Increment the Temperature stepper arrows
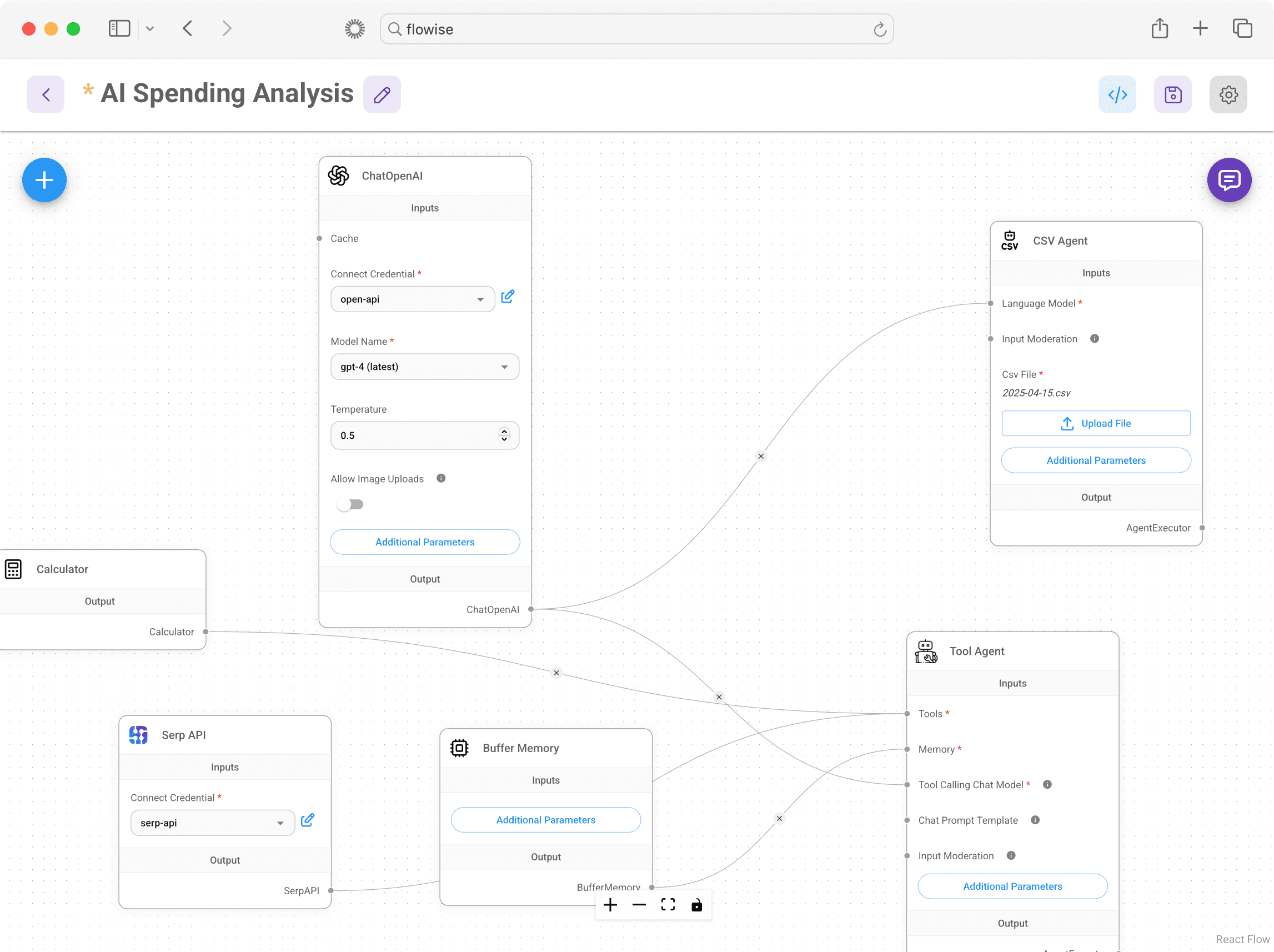The width and height of the screenshot is (1274, 952). [x=504, y=432]
